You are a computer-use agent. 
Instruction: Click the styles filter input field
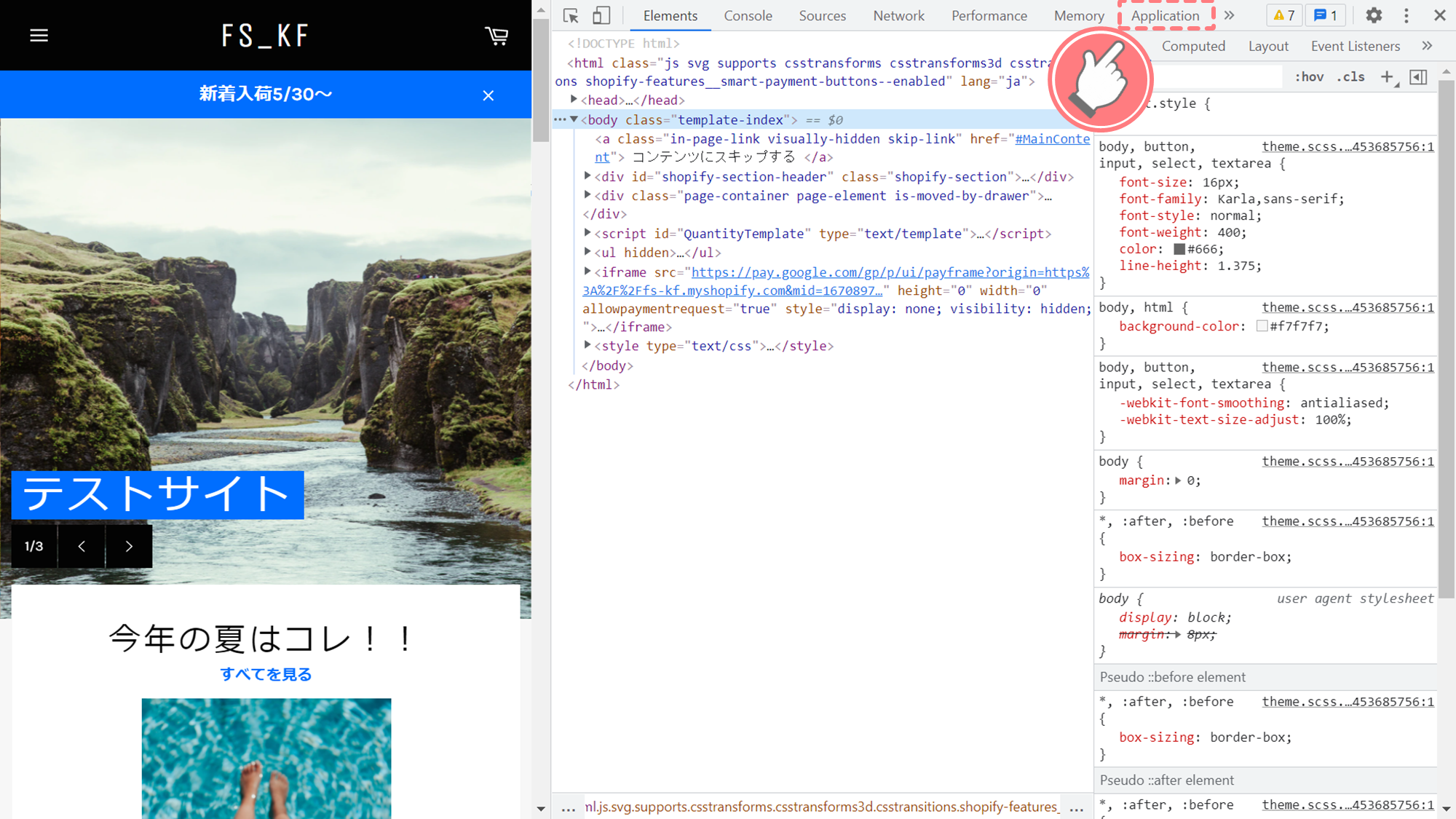(1216, 77)
